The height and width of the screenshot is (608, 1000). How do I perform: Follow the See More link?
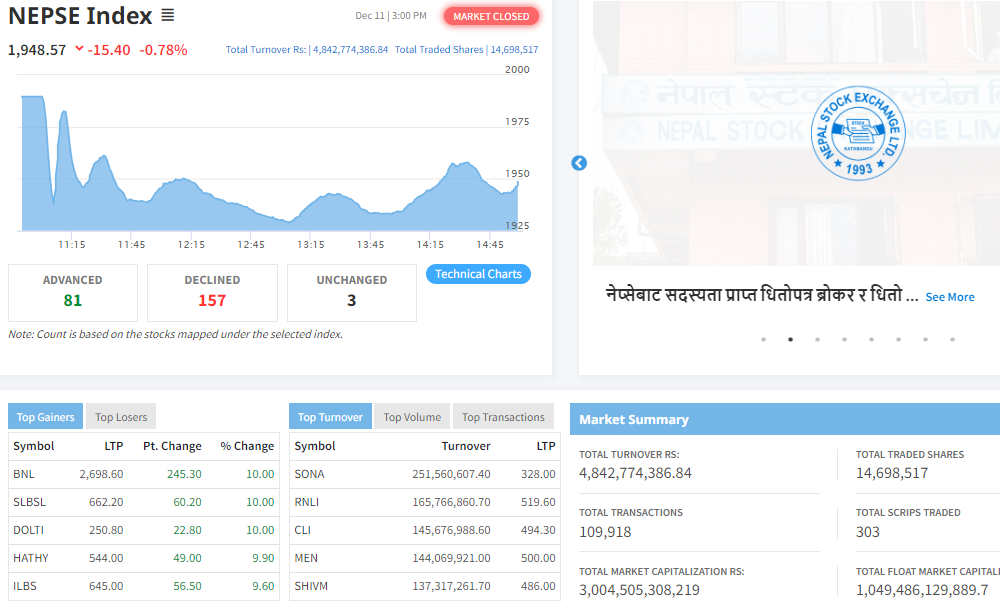950,297
